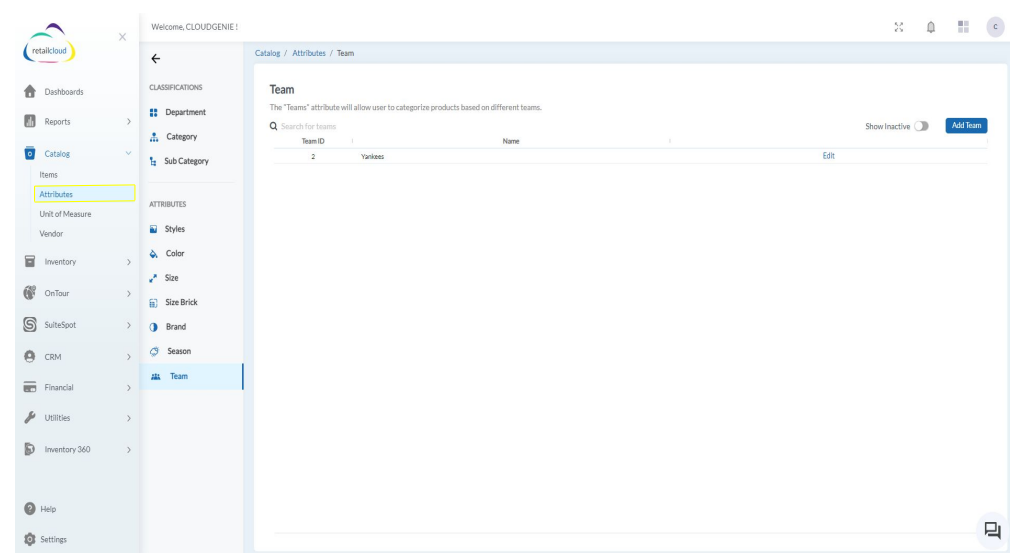Viewport: 1023px width, 555px height.
Task: Click the Utilities wrench icon
Action: click(x=30, y=418)
